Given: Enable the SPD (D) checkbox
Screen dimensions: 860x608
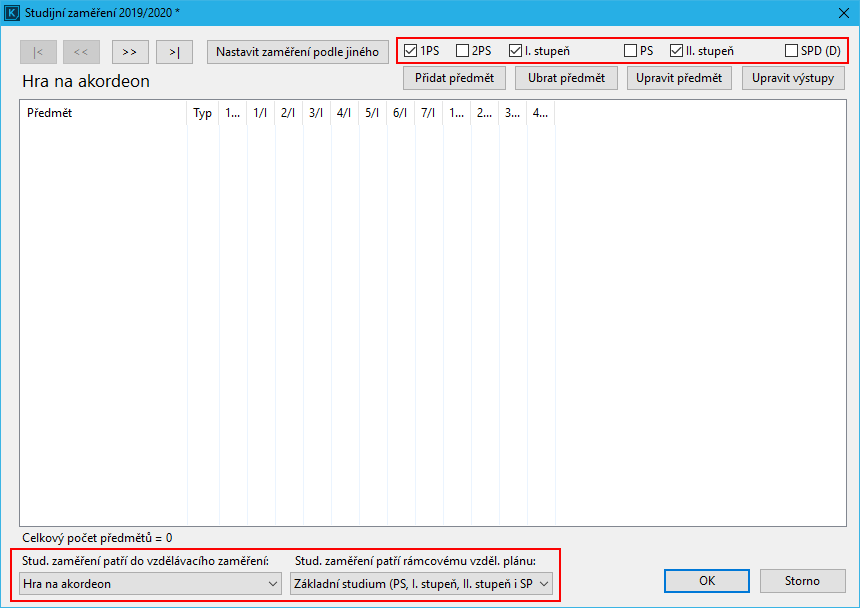Looking at the screenshot, I should click(x=792, y=51).
